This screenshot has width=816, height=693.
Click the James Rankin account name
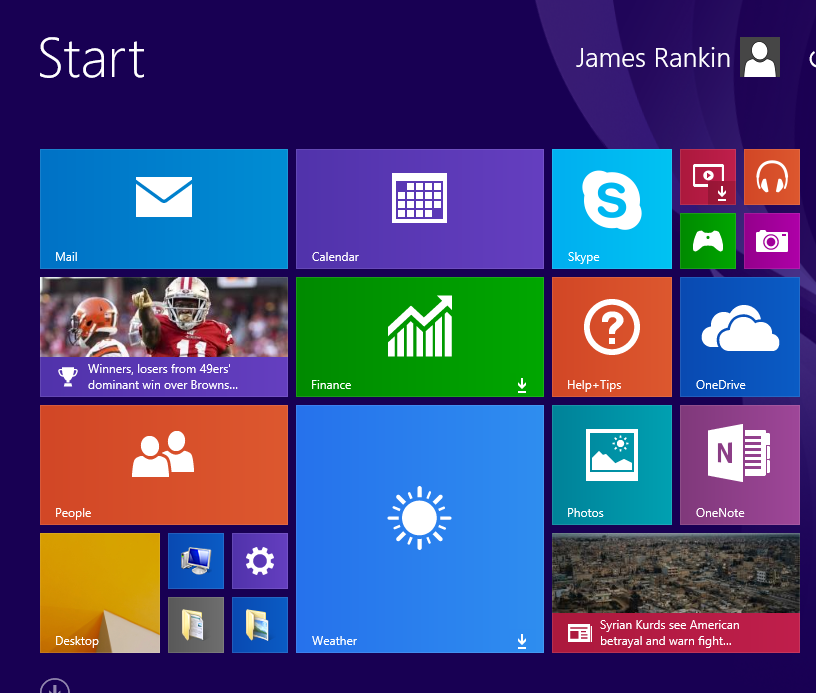tap(653, 58)
